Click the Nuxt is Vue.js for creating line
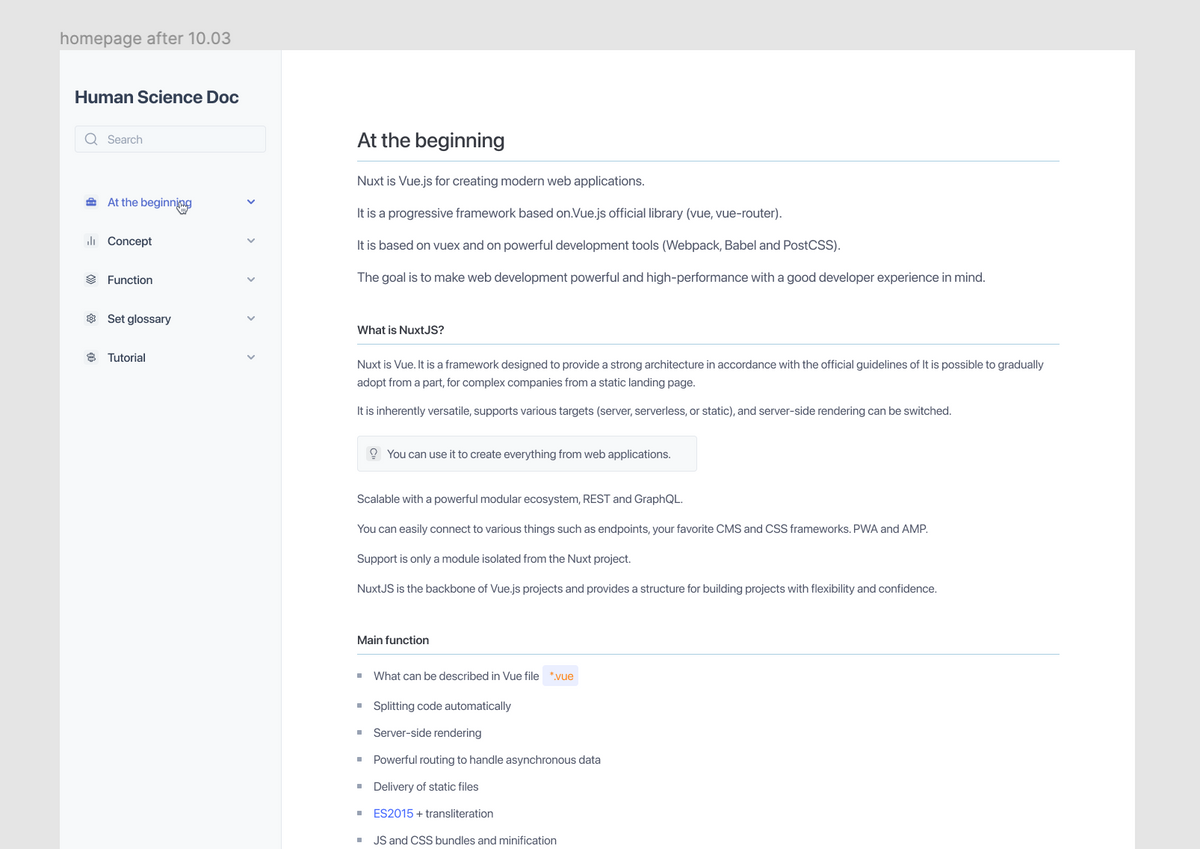This screenshot has width=1200, height=849. click(501, 181)
